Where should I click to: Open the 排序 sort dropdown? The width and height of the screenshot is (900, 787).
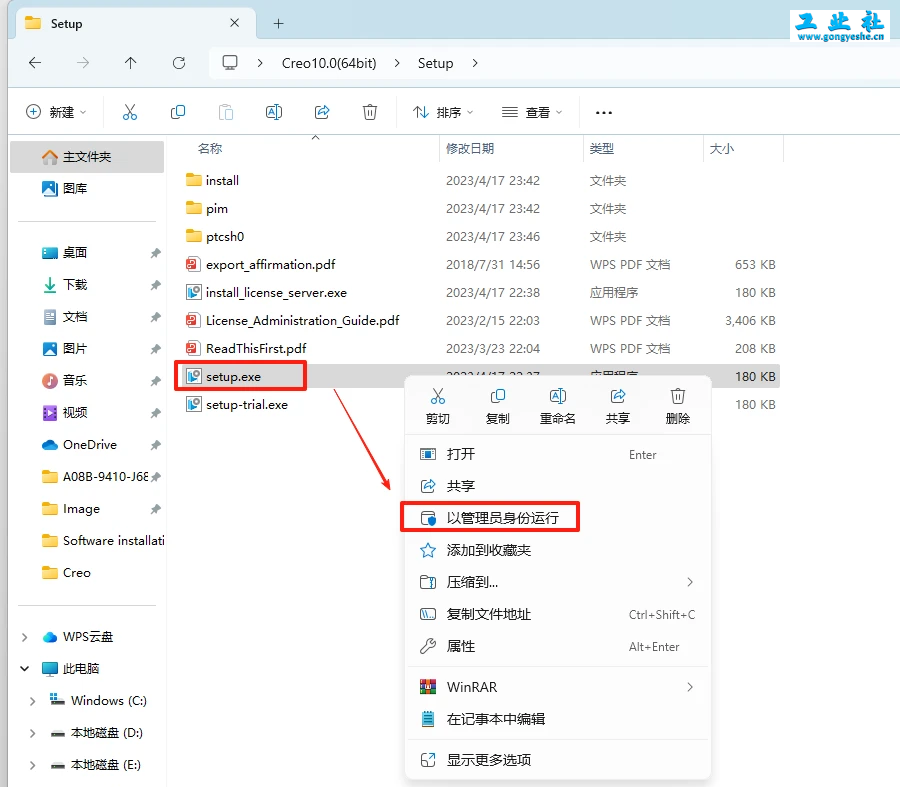coord(443,112)
